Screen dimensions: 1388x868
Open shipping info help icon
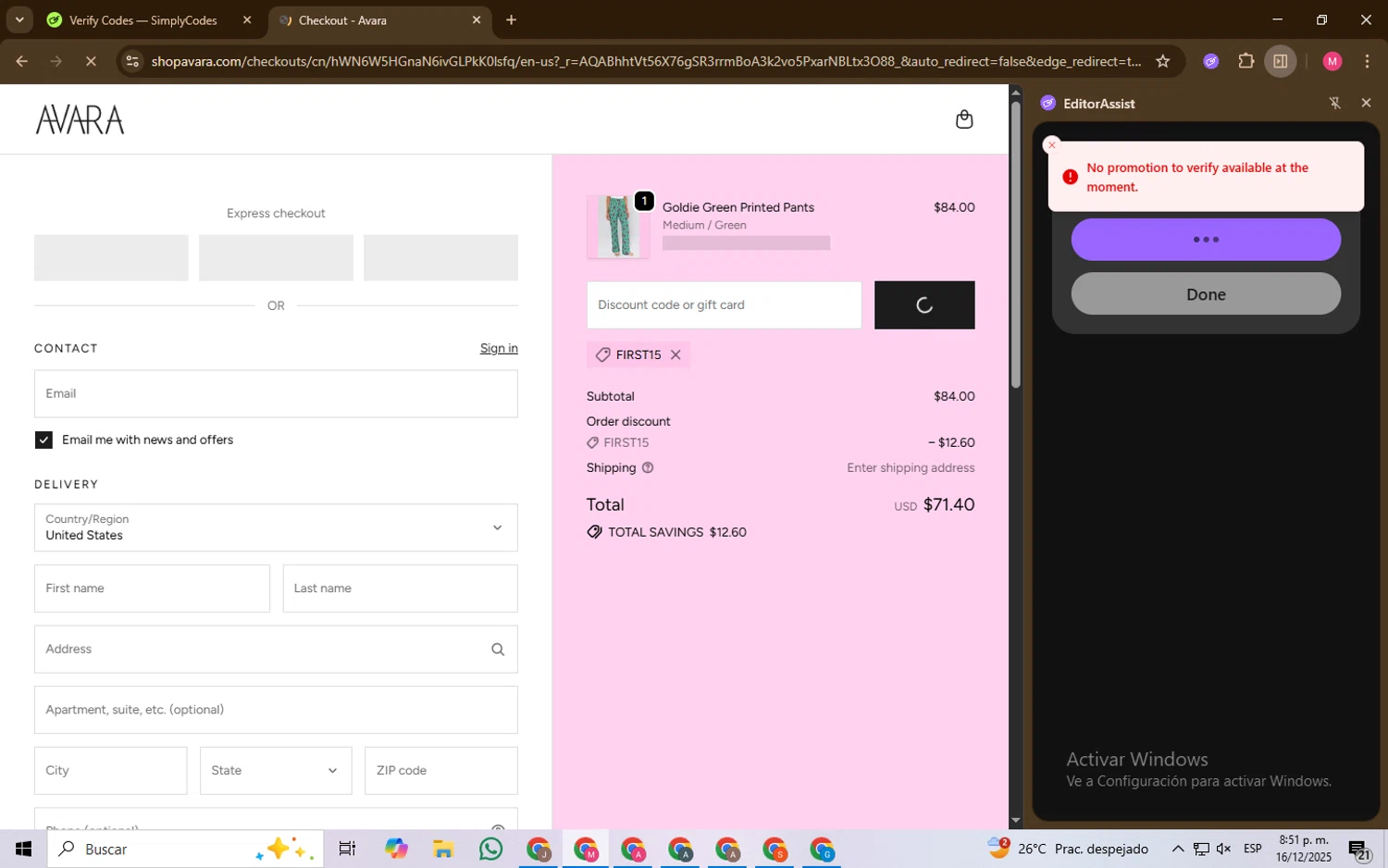pos(648,468)
